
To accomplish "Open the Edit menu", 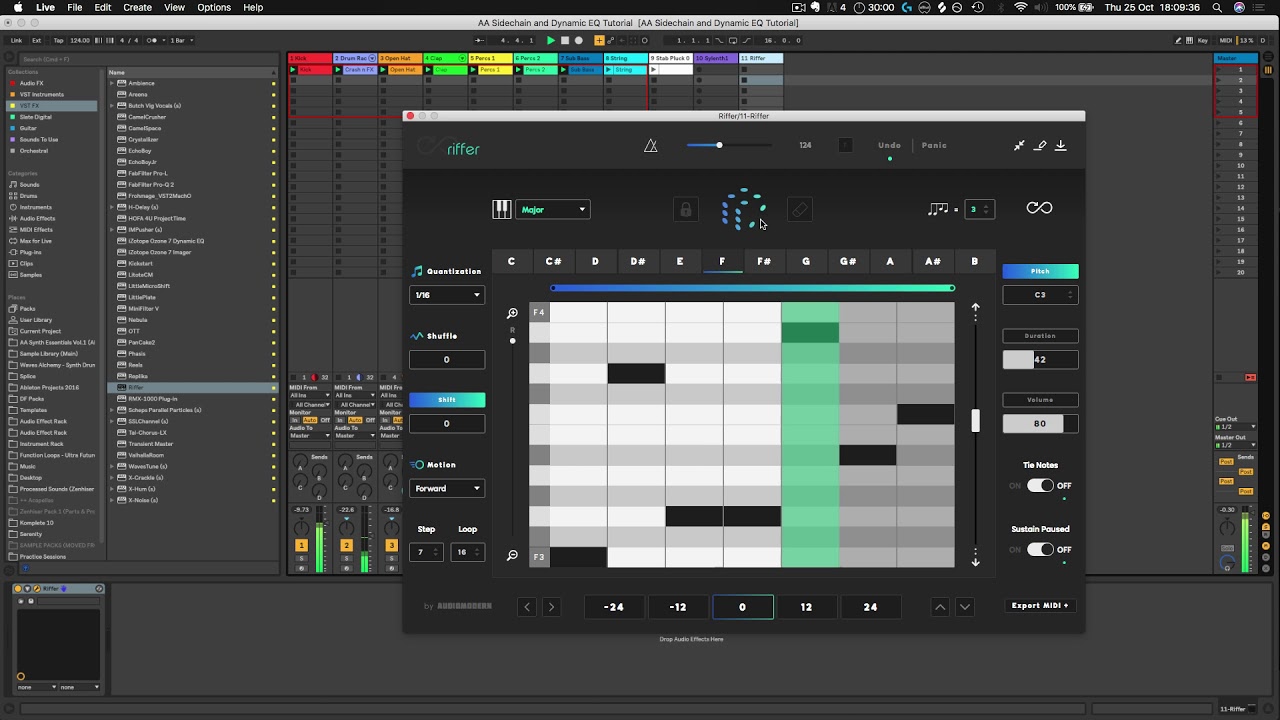I will (103, 7).
